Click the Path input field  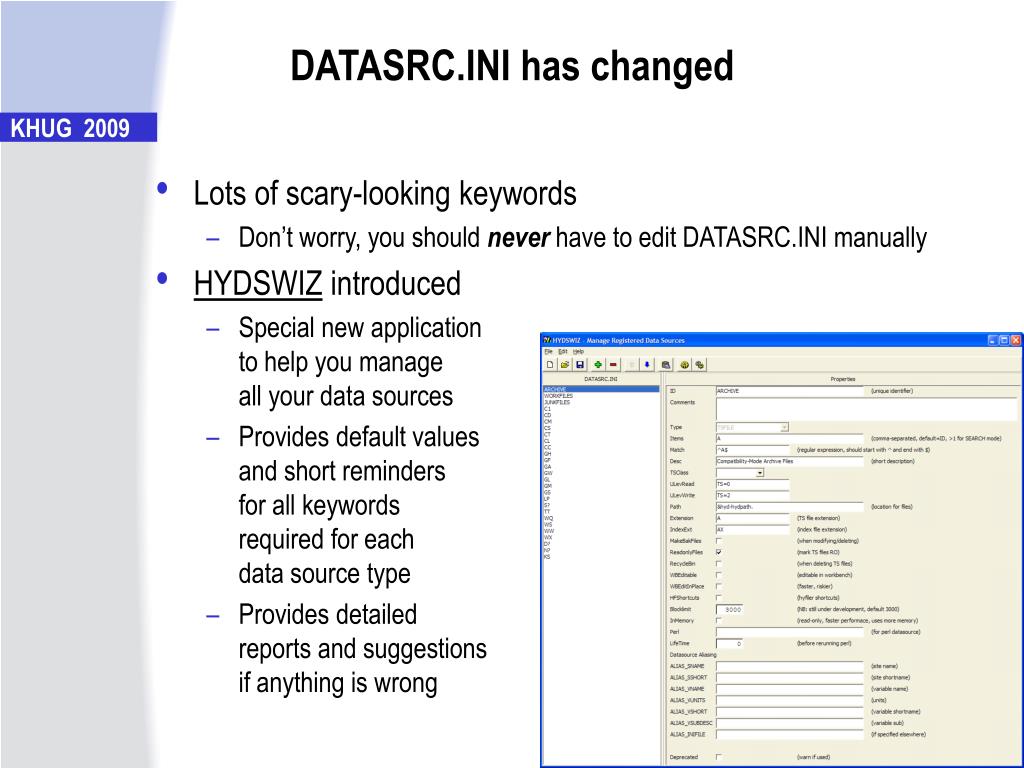click(x=790, y=507)
